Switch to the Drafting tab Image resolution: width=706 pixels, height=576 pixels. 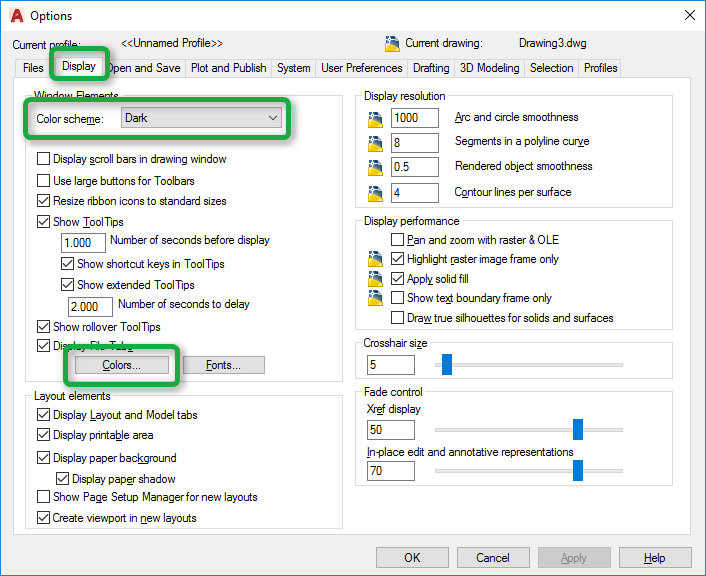431,68
